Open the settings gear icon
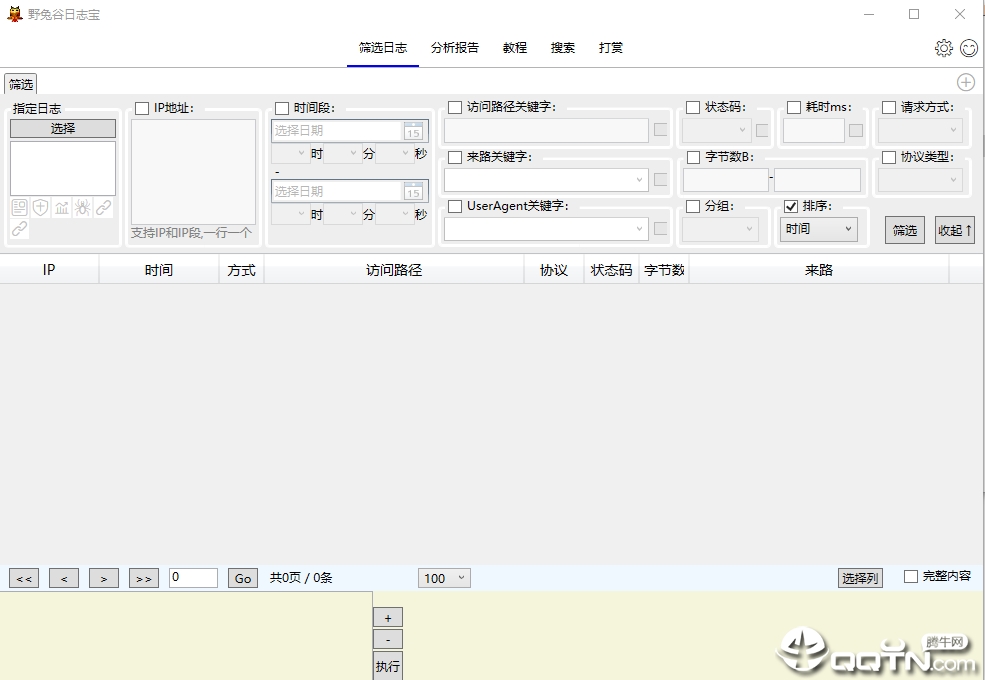Screen dimensions: 985x680 944,48
